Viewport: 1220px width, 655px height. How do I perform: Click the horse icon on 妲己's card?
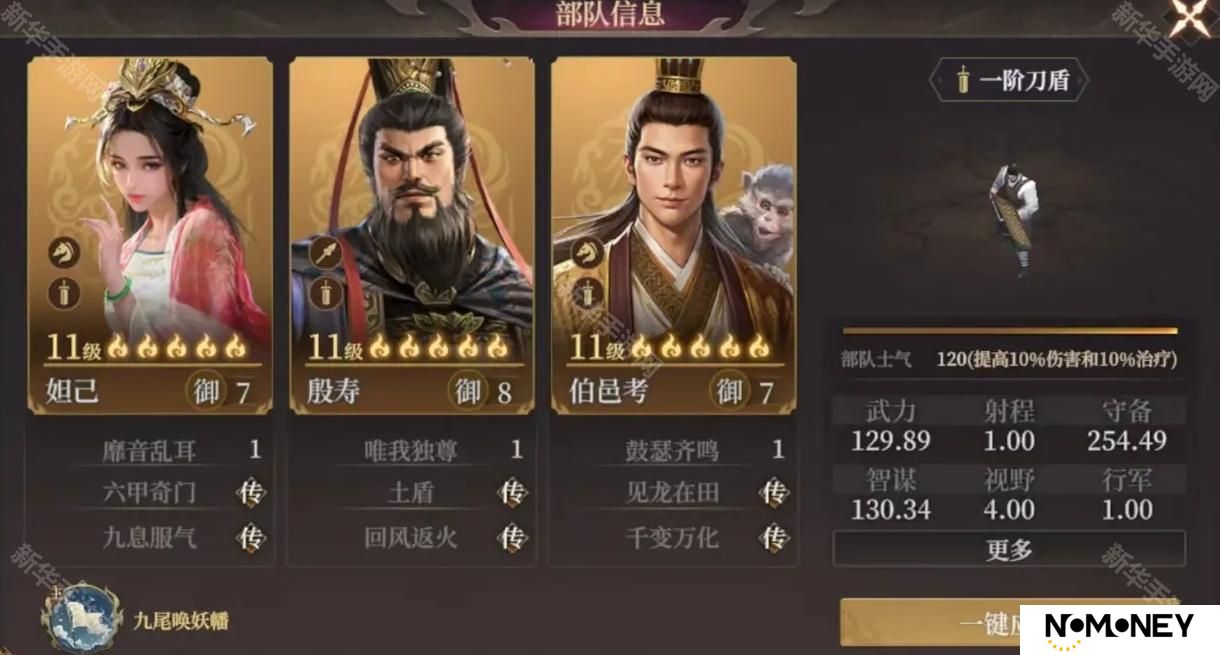63,254
